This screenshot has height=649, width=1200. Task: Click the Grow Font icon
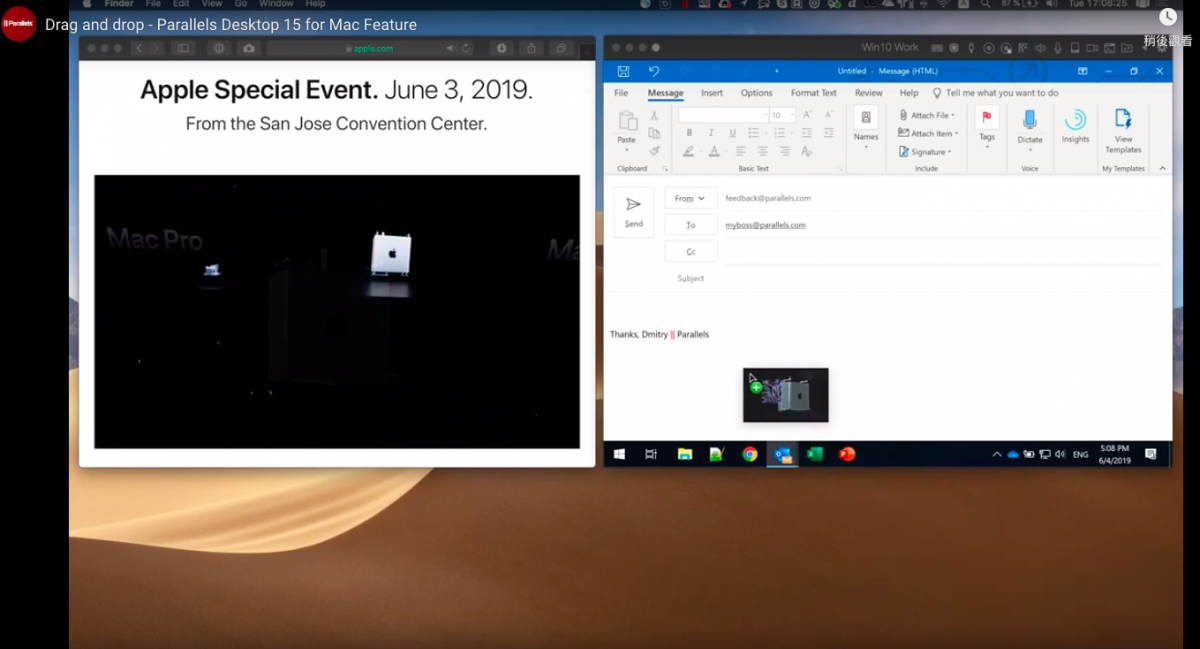(x=808, y=115)
